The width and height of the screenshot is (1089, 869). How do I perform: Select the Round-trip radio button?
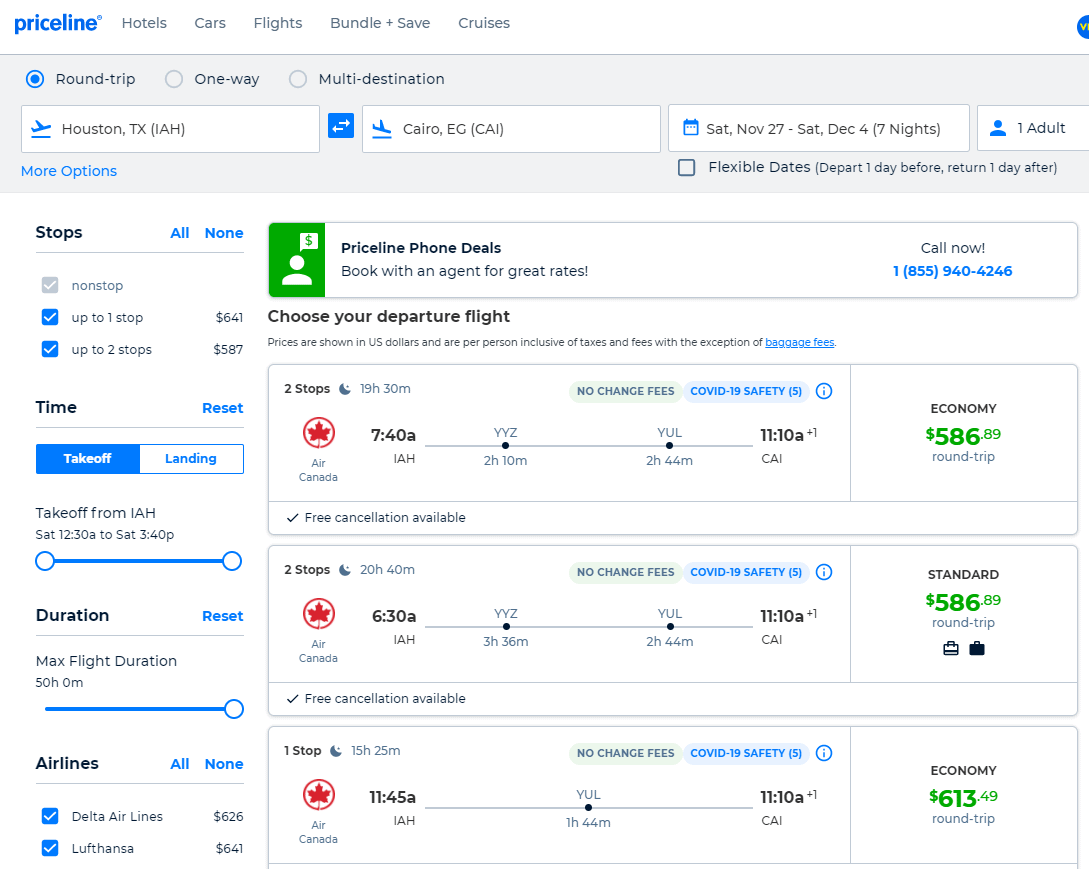coord(35,79)
